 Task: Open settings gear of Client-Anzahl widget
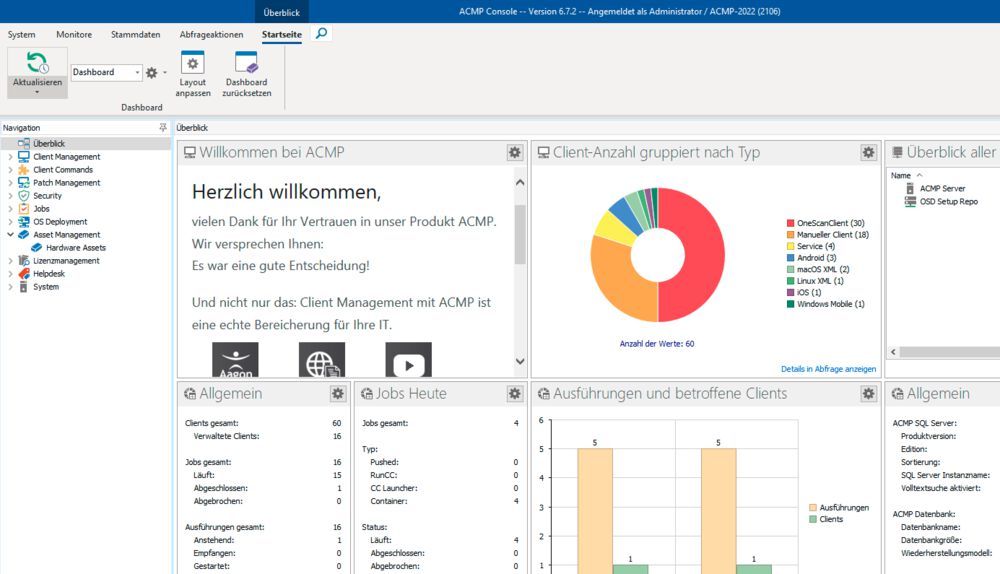click(868, 152)
